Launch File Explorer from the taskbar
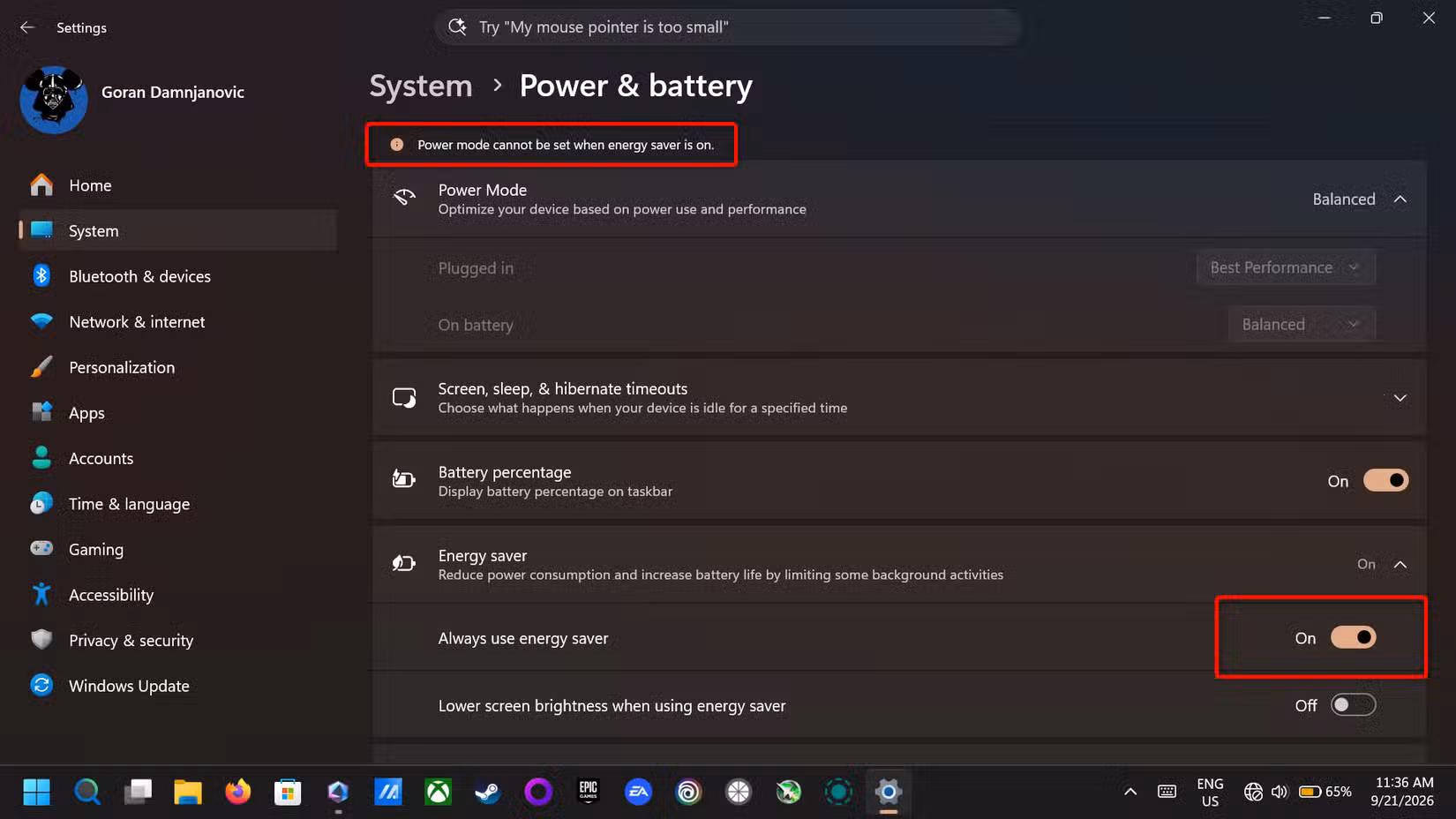Screen dimensions: 1456x819 pyautogui.click(x=187, y=793)
